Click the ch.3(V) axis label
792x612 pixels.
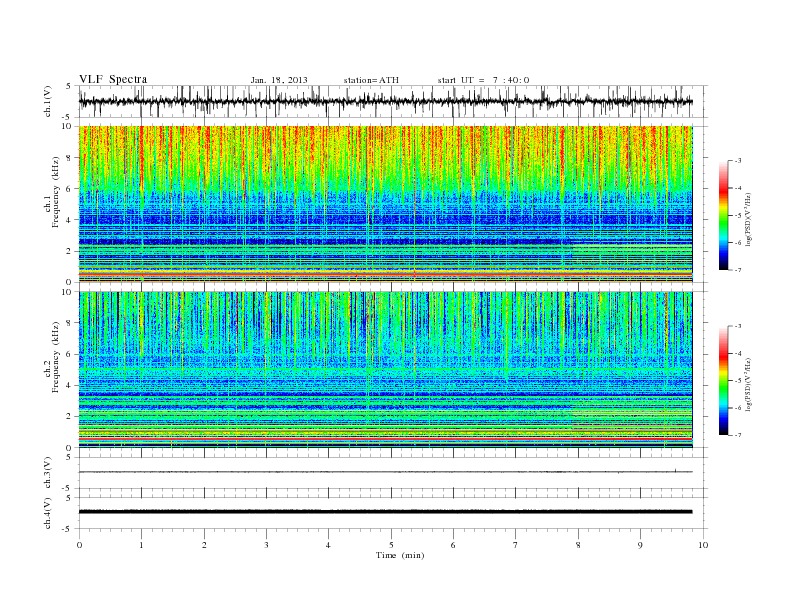(x=48, y=473)
